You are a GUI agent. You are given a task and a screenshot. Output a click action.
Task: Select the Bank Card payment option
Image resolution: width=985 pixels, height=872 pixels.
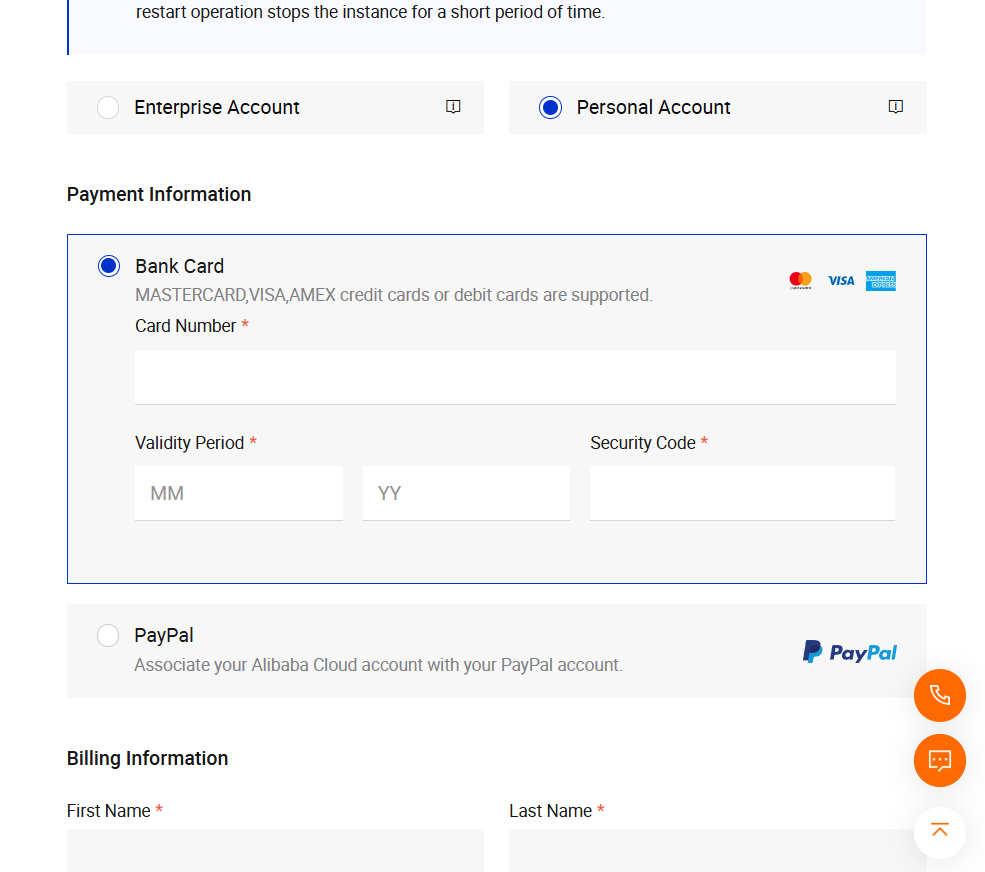click(109, 266)
